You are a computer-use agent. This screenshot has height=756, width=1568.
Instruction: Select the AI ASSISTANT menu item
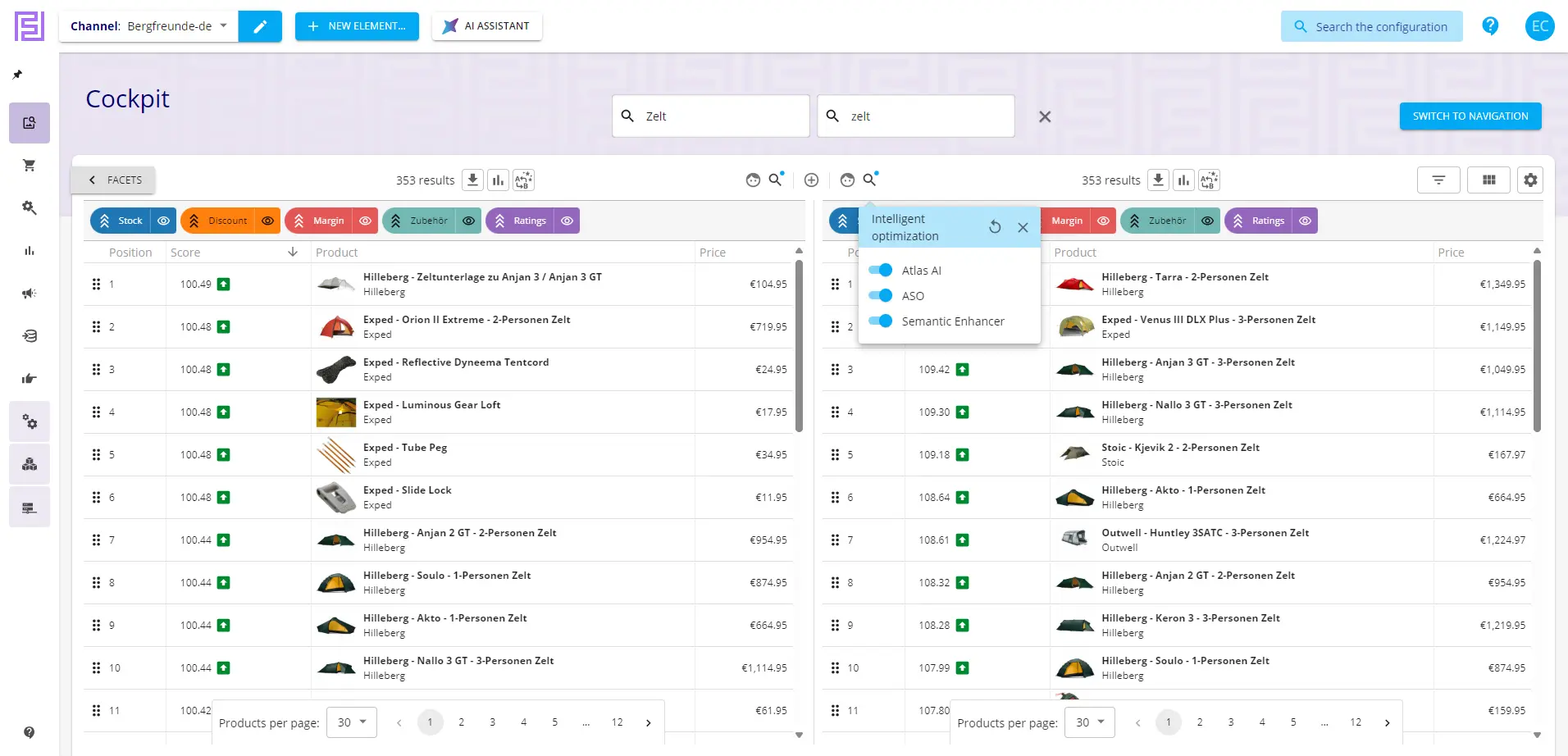(x=486, y=25)
